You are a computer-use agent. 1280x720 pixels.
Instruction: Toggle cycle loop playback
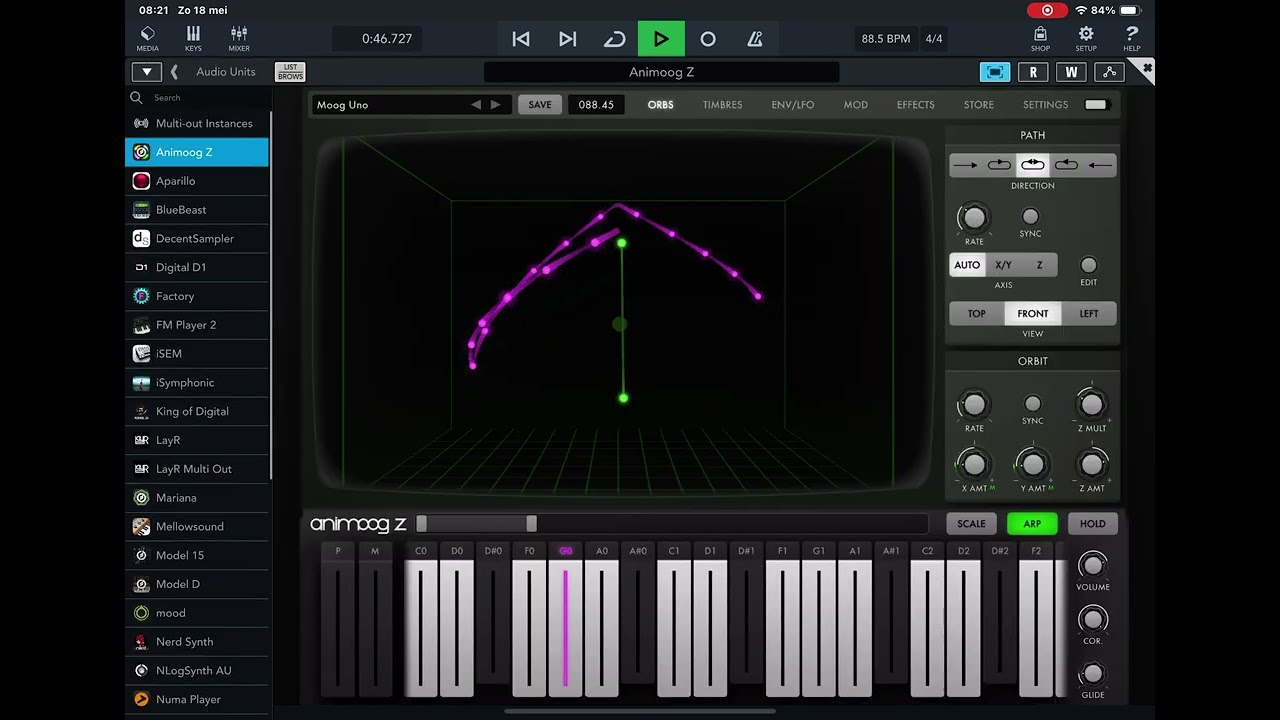(x=614, y=39)
